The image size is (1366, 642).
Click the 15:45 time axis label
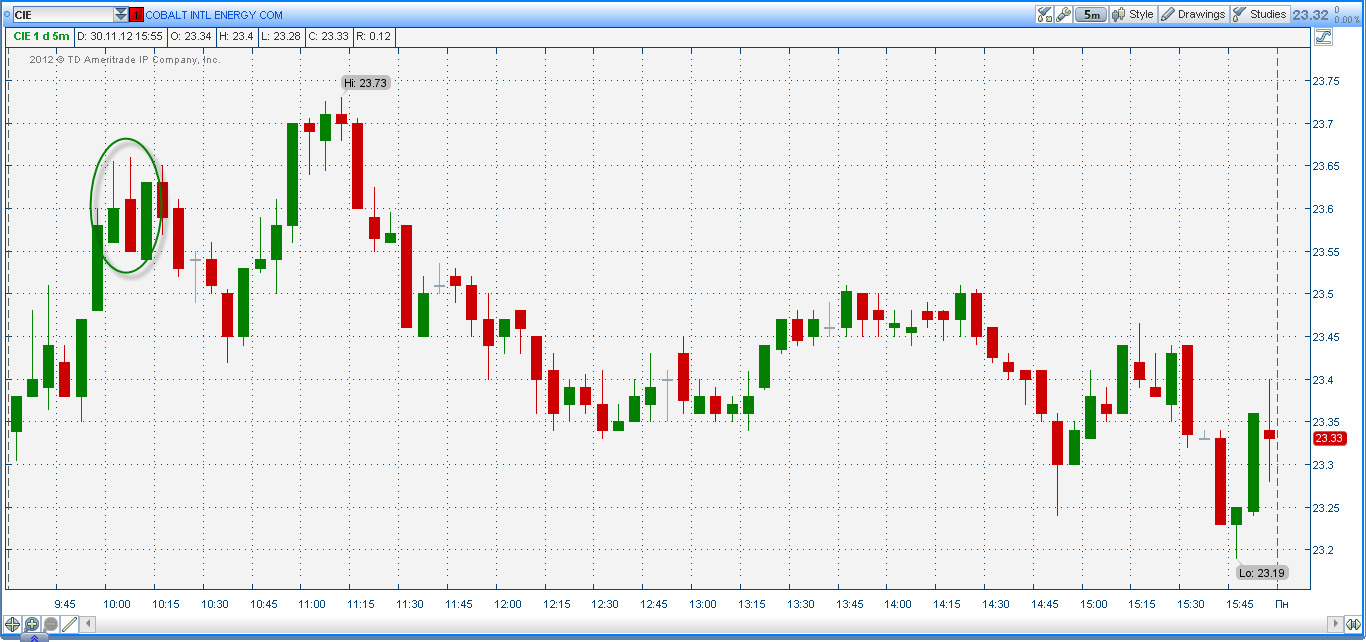pos(1240,604)
